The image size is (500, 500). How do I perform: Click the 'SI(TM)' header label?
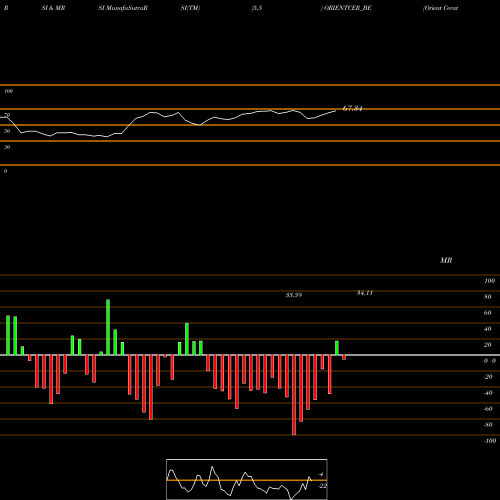tap(190, 8)
